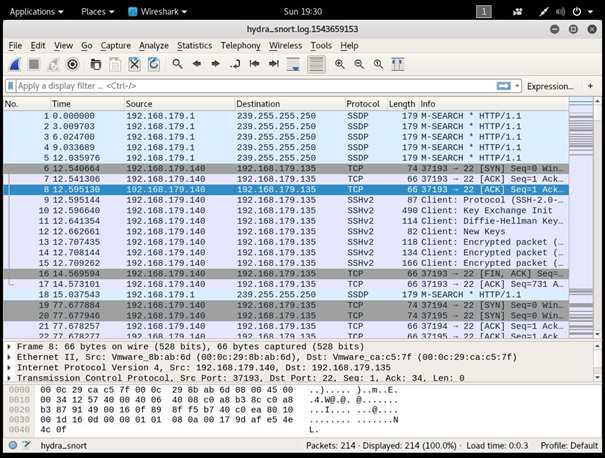The height and width of the screenshot is (458, 605).
Task: Open system power menu arrow
Action: 590,12
